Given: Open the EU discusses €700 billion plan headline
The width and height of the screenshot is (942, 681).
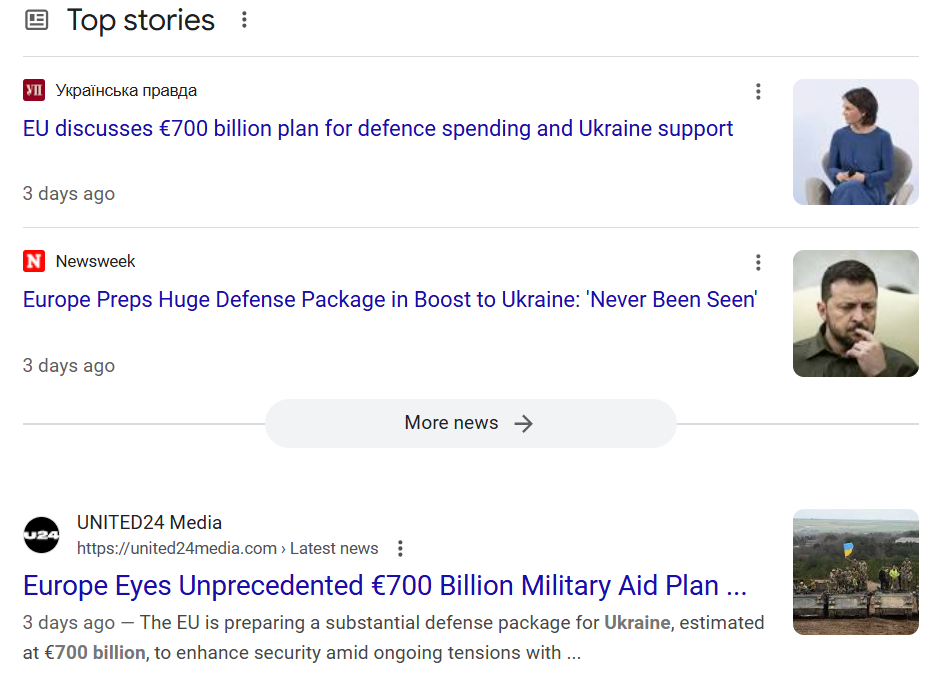Looking at the screenshot, I should pyautogui.click(x=378, y=129).
